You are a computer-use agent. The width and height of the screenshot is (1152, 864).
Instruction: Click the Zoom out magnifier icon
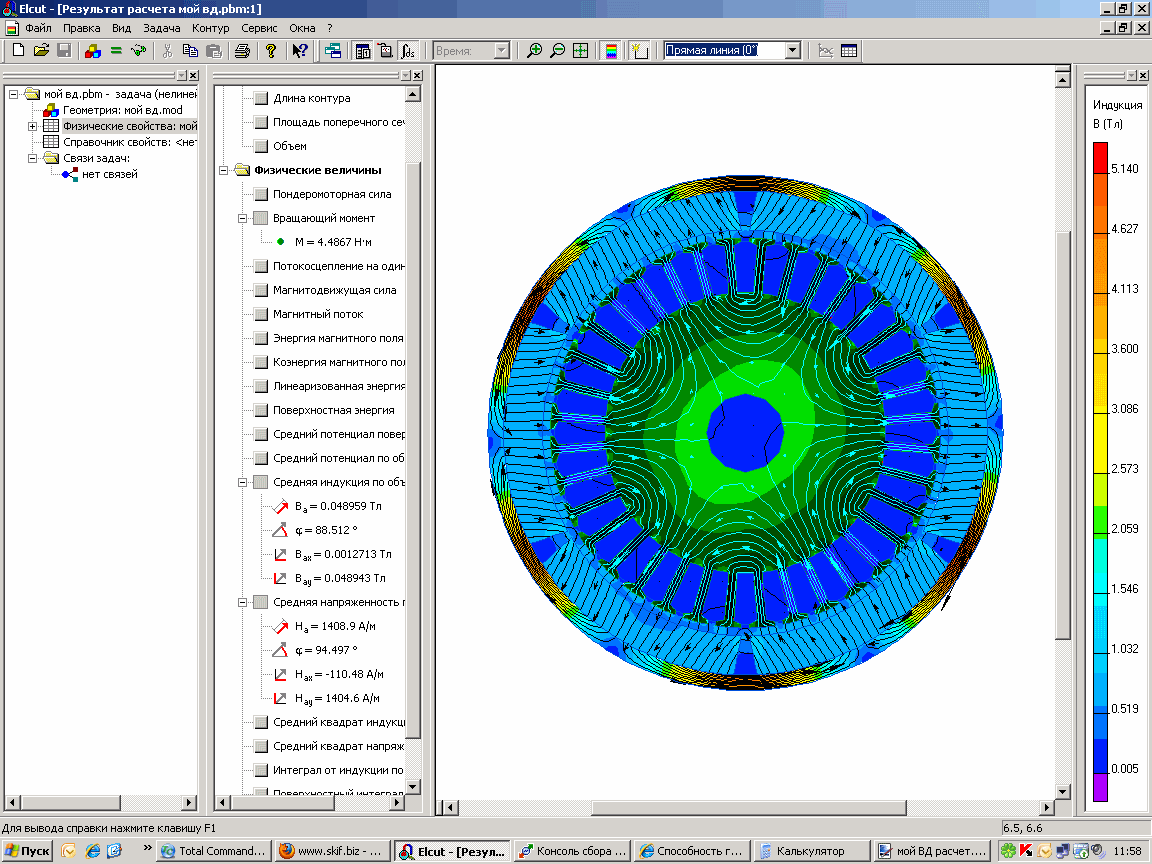tap(557, 51)
